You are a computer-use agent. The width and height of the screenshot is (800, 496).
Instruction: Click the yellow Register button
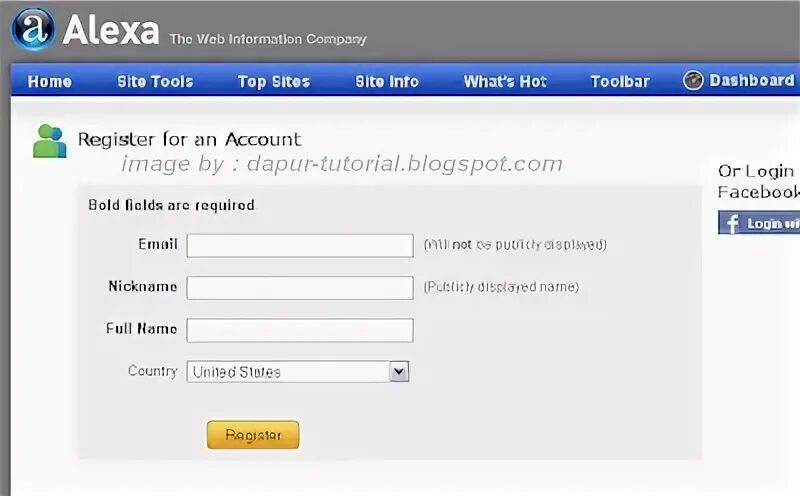tap(253, 435)
